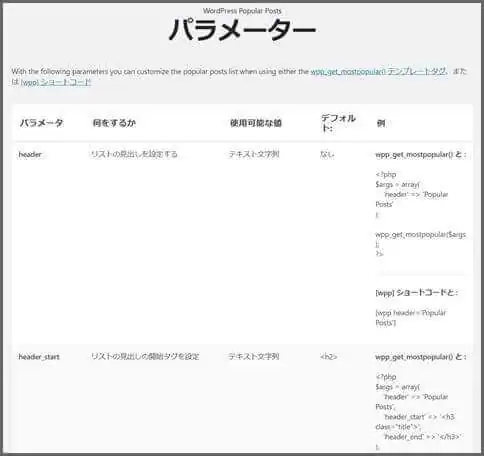Select テキスト文字列 in the header_start row
The width and height of the screenshot is (484, 456).
click(x=254, y=356)
